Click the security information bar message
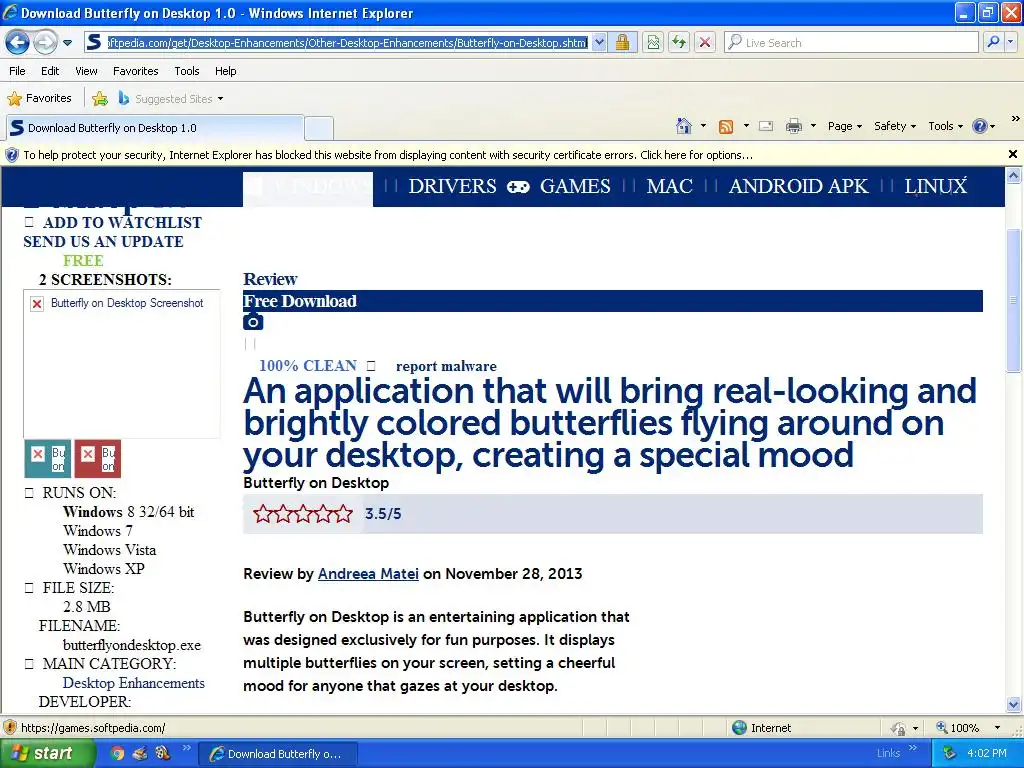 (x=388, y=155)
